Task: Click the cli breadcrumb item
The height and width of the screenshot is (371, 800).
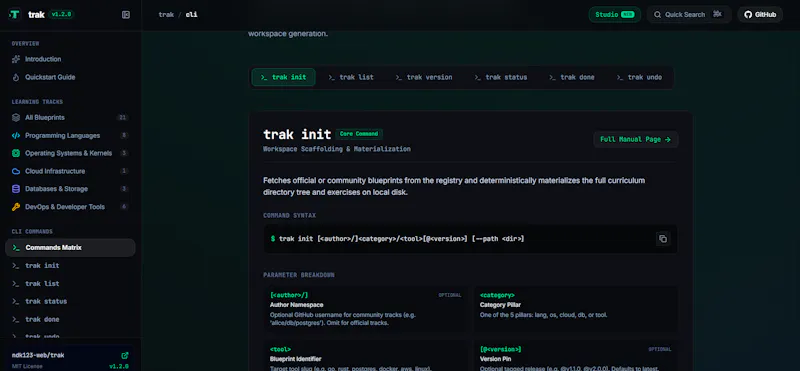Action: click(192, 15)
